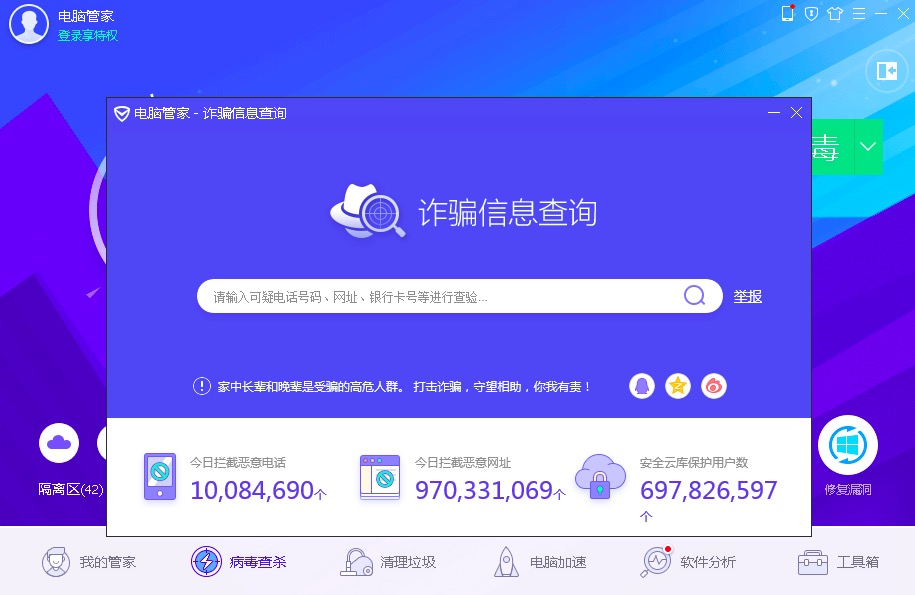This screenshot has height=595, width=915.
Task: Click the 登录享特权 login link
Action: (x=87, y=35)
